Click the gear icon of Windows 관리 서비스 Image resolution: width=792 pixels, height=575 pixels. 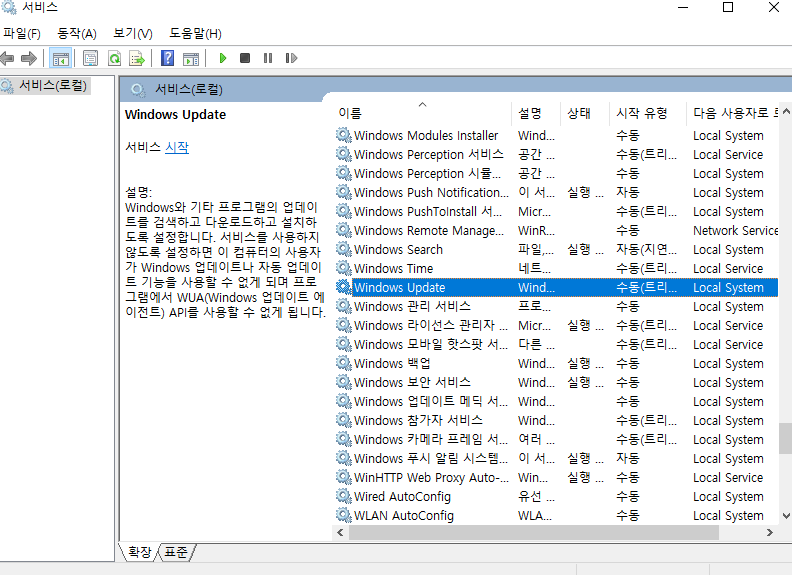point(344,306)
